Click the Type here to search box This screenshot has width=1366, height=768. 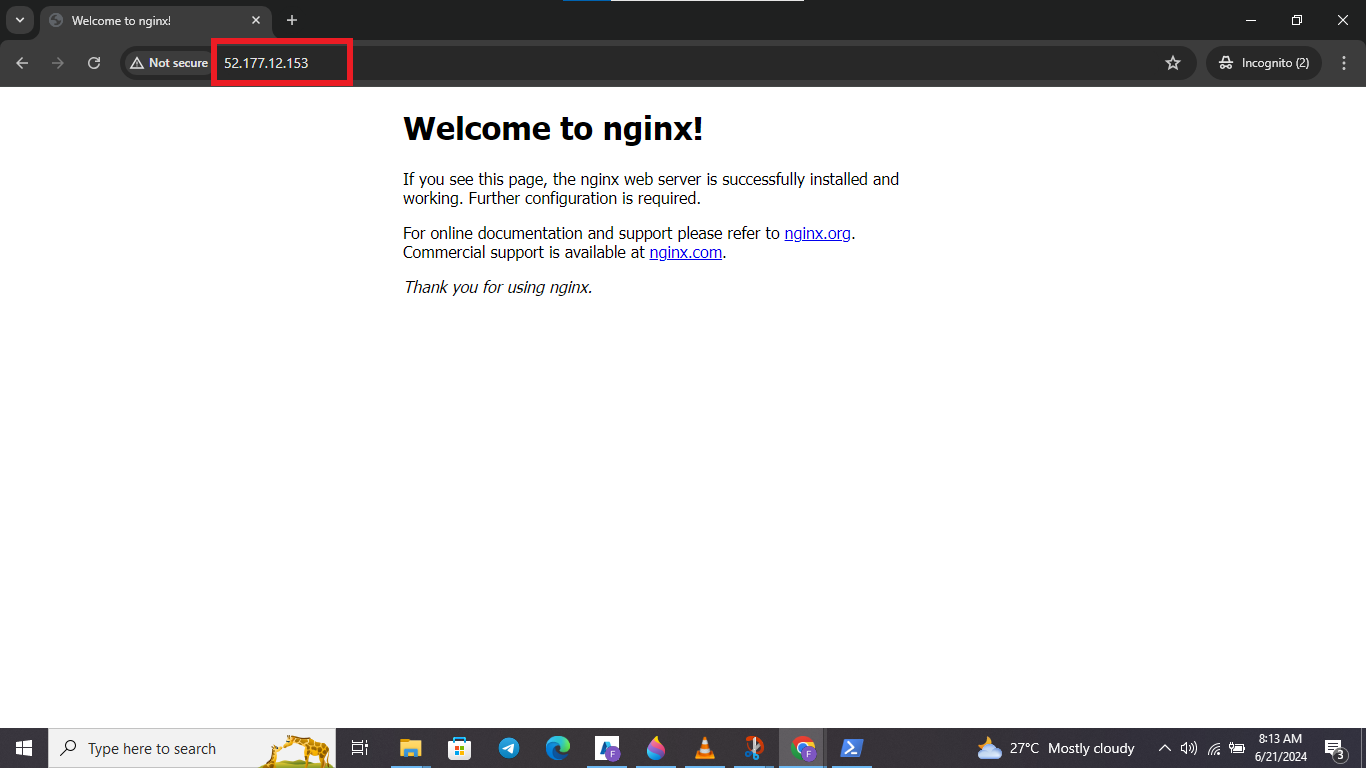coord(192,748)
